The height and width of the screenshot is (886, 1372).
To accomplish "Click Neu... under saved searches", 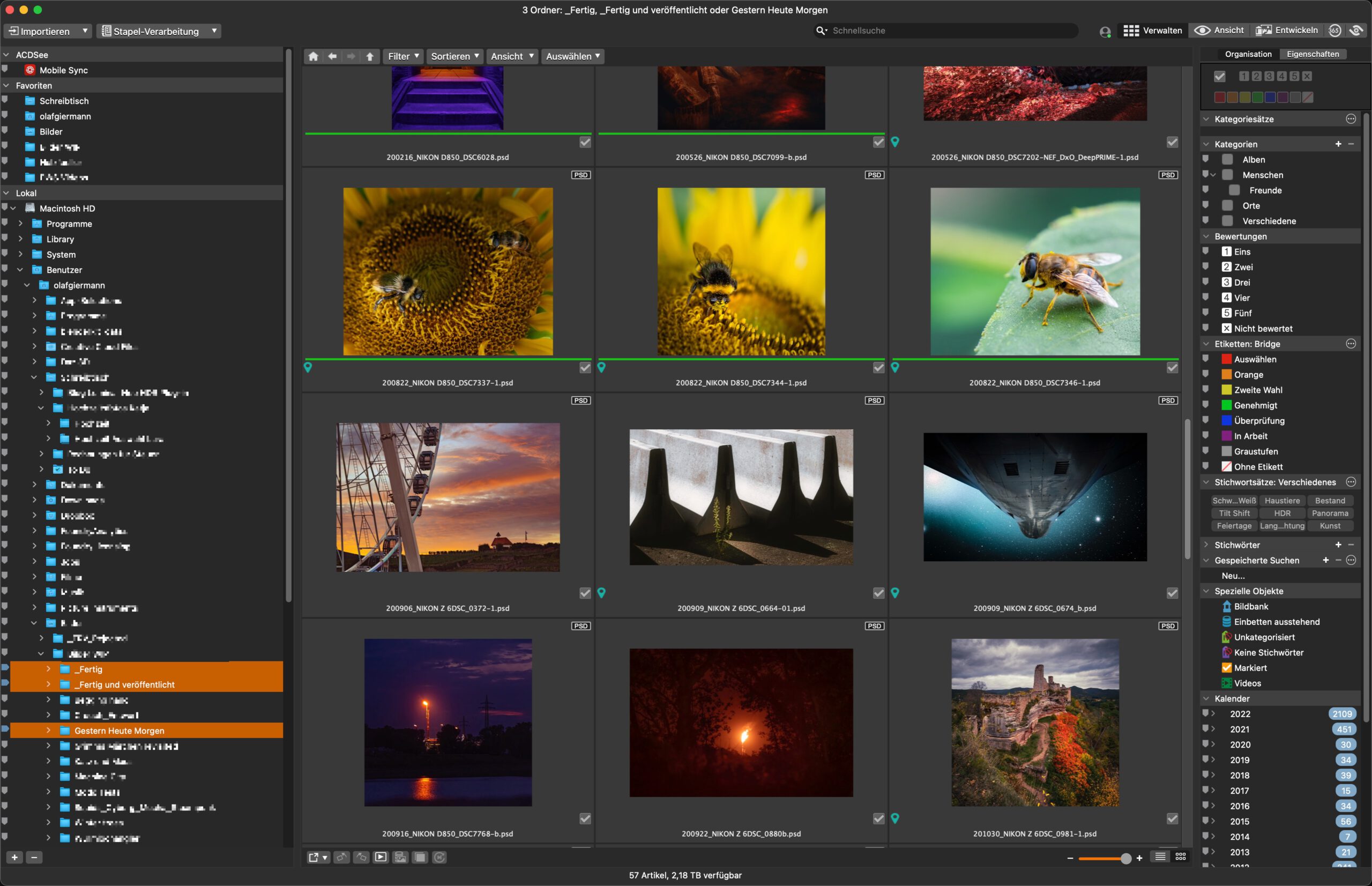I will 1233,575.
